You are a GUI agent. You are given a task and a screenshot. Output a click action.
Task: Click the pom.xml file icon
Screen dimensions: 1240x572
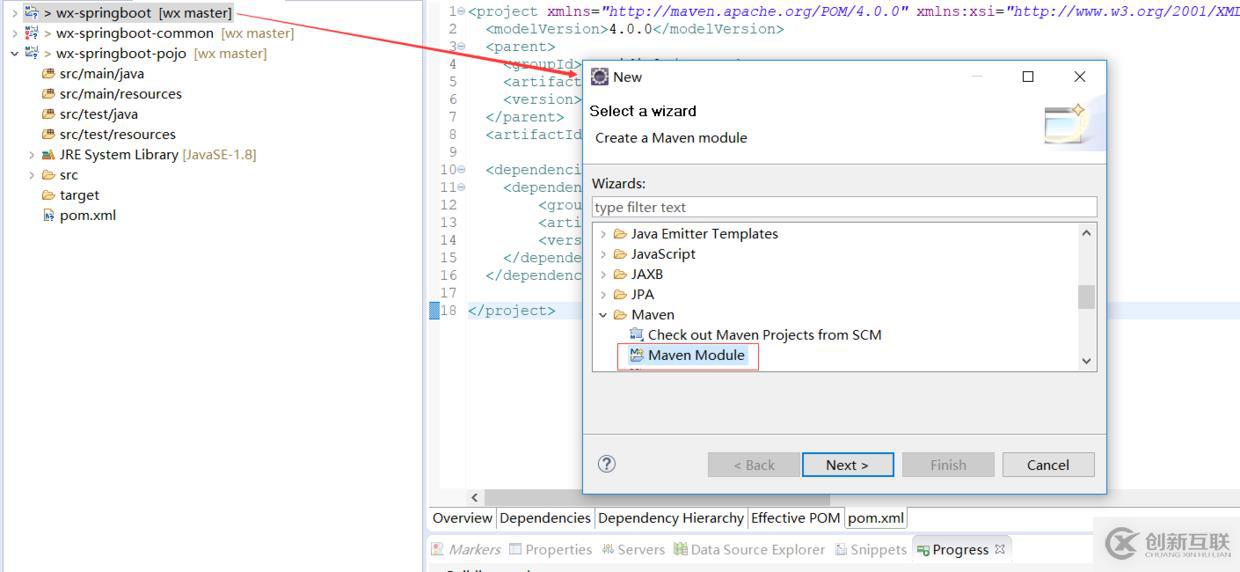point(48,215)
